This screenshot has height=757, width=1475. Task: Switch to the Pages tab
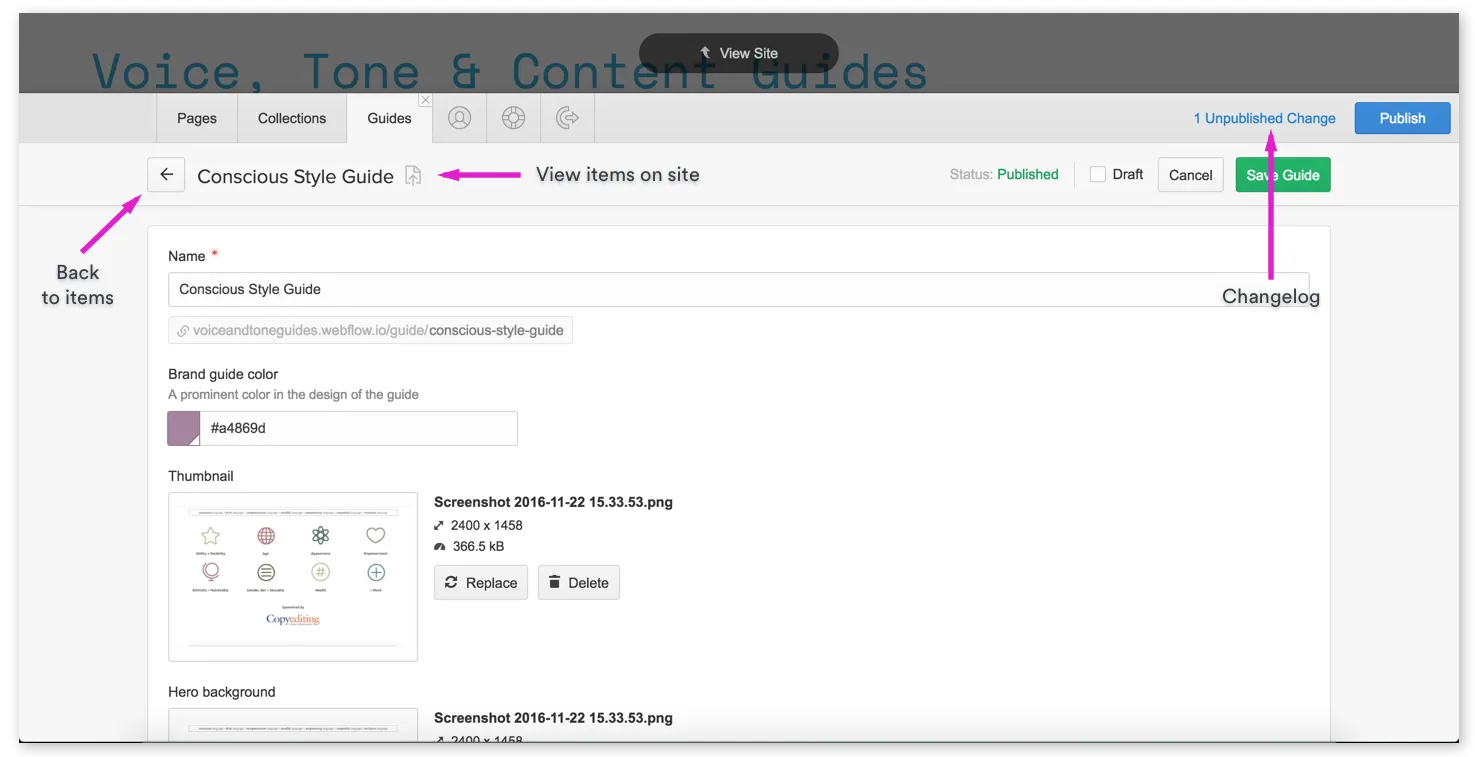196,117
